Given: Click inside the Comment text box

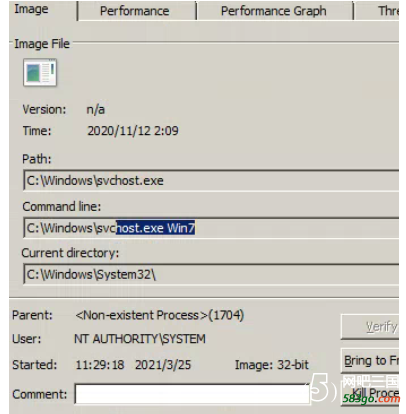Looking at the screenshot, I should click(193, 394).
